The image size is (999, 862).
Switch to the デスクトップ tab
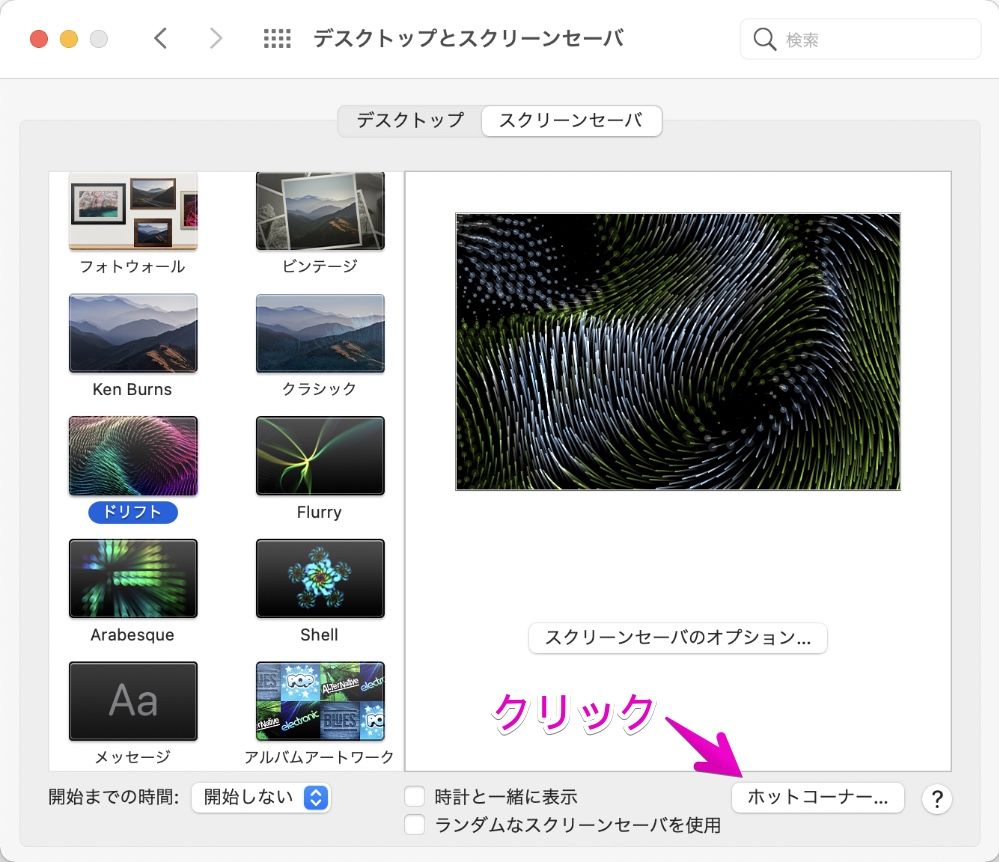click(x=410, y=120)
